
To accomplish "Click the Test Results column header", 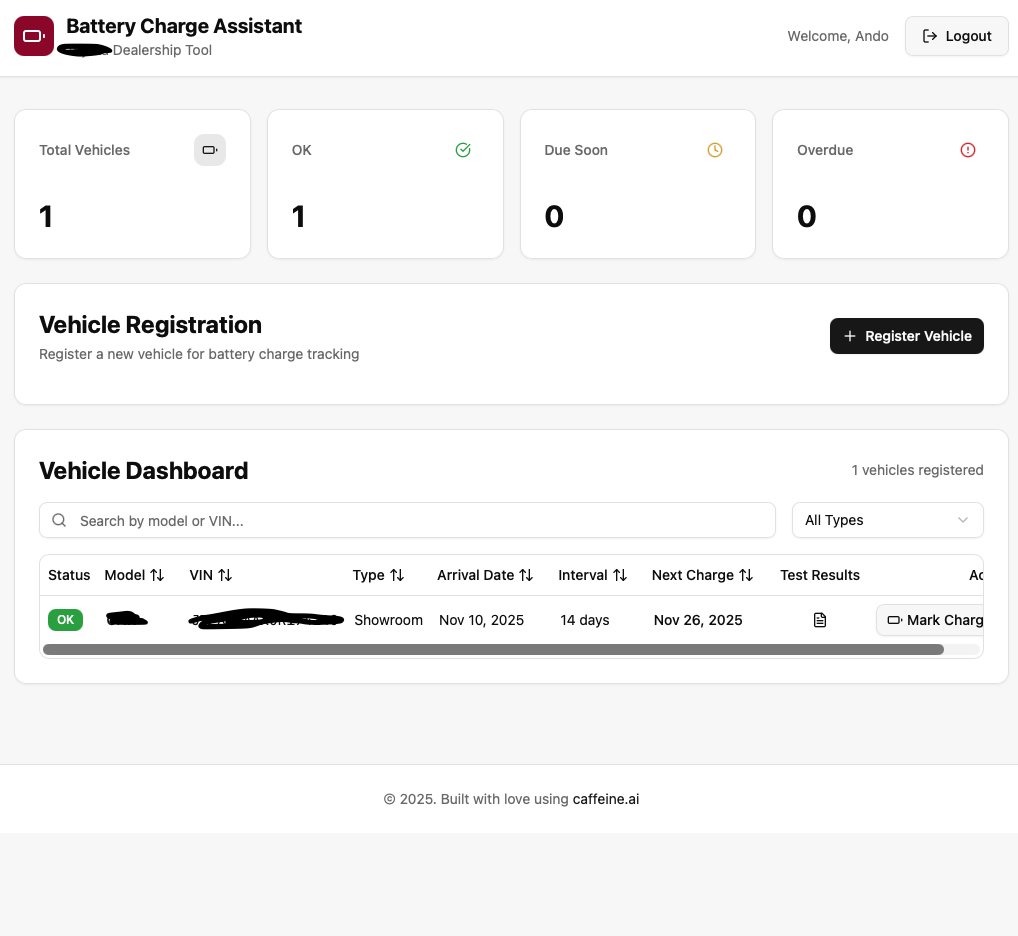I will [819, 575].
